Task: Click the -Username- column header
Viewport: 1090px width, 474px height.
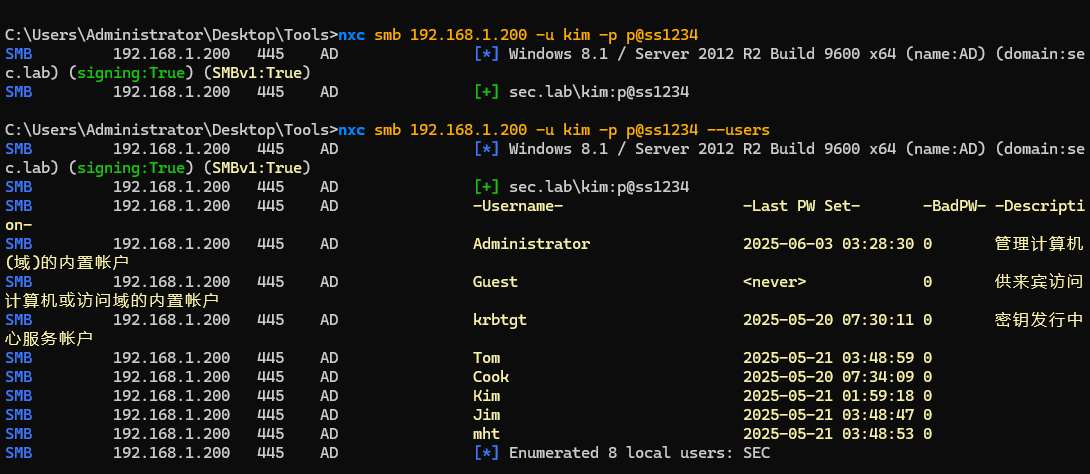Action: (518, 206)
